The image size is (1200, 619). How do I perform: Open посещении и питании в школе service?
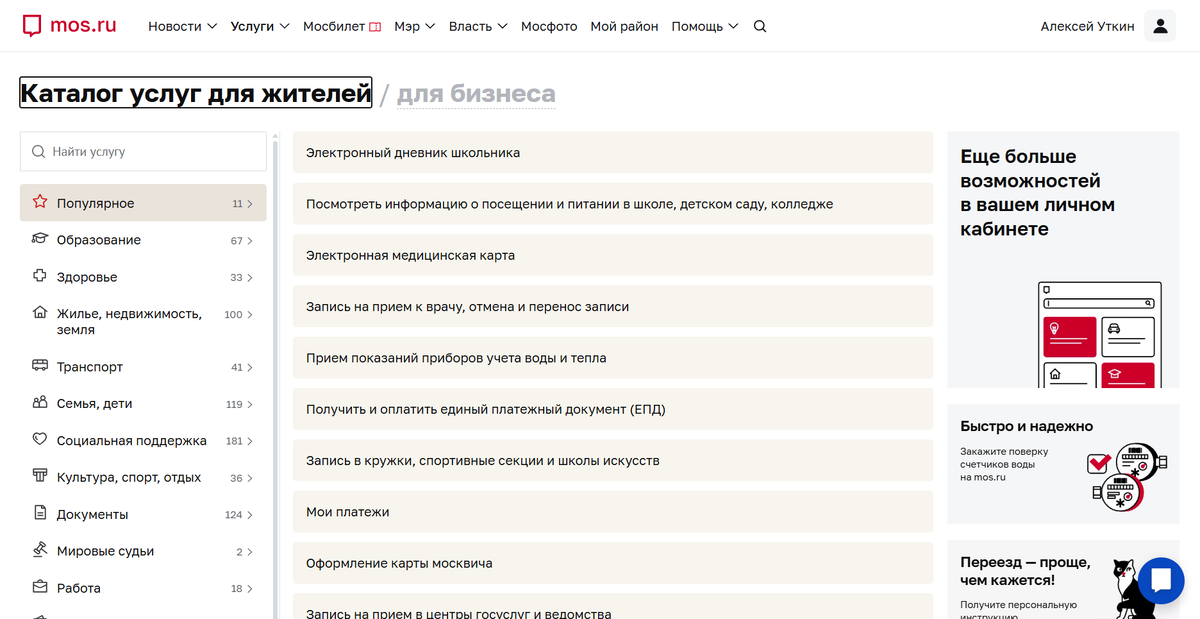click(x=613, y=204)
